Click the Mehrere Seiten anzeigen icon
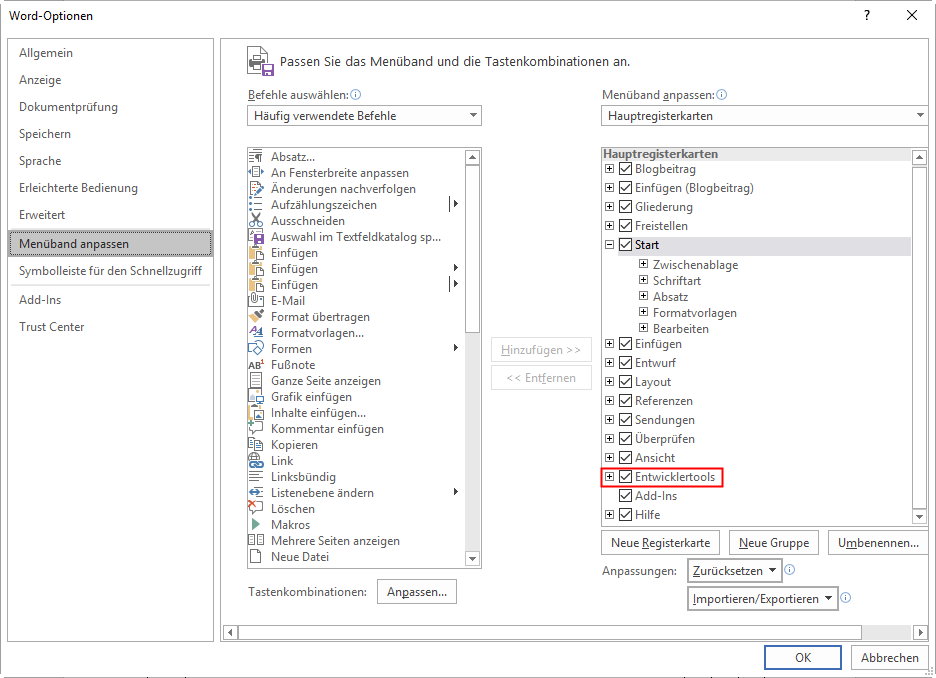 click(x=255, y=541)
